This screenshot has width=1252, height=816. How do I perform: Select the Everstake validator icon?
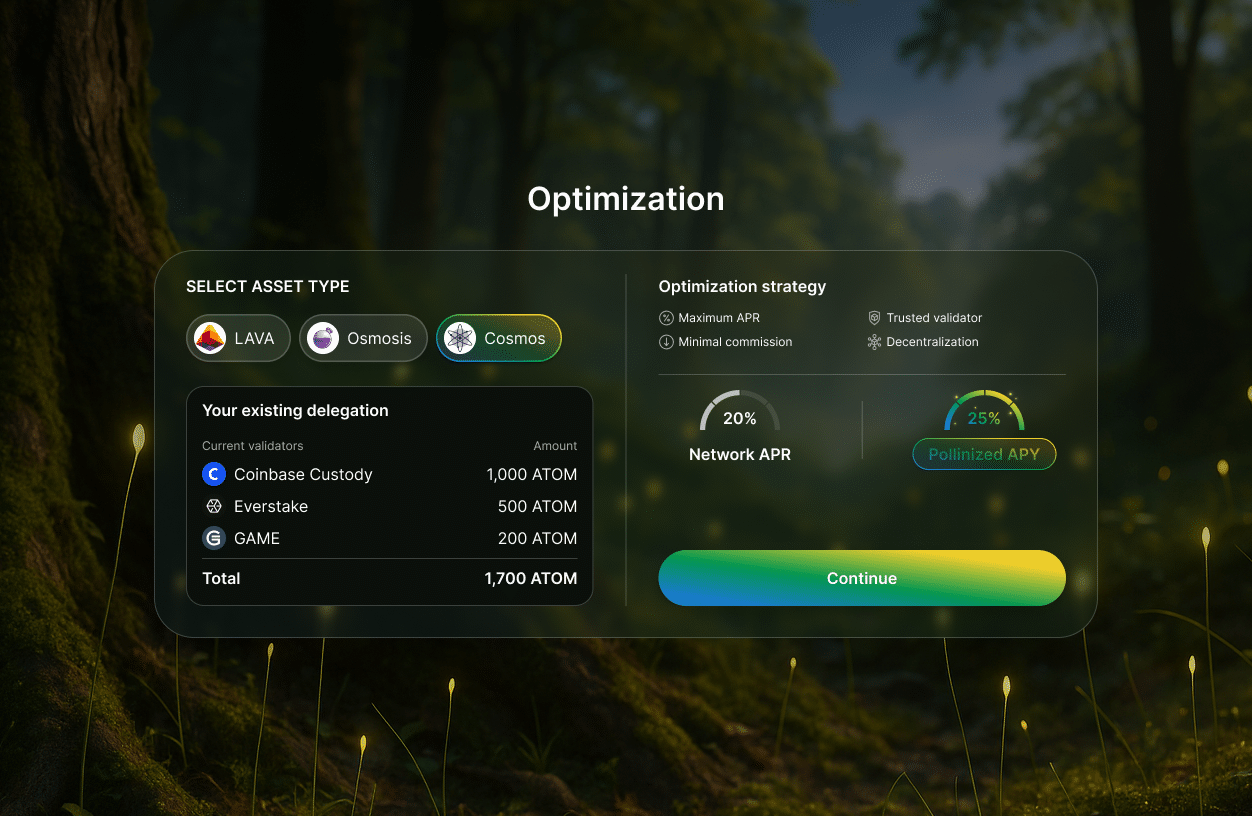point(213,506)
